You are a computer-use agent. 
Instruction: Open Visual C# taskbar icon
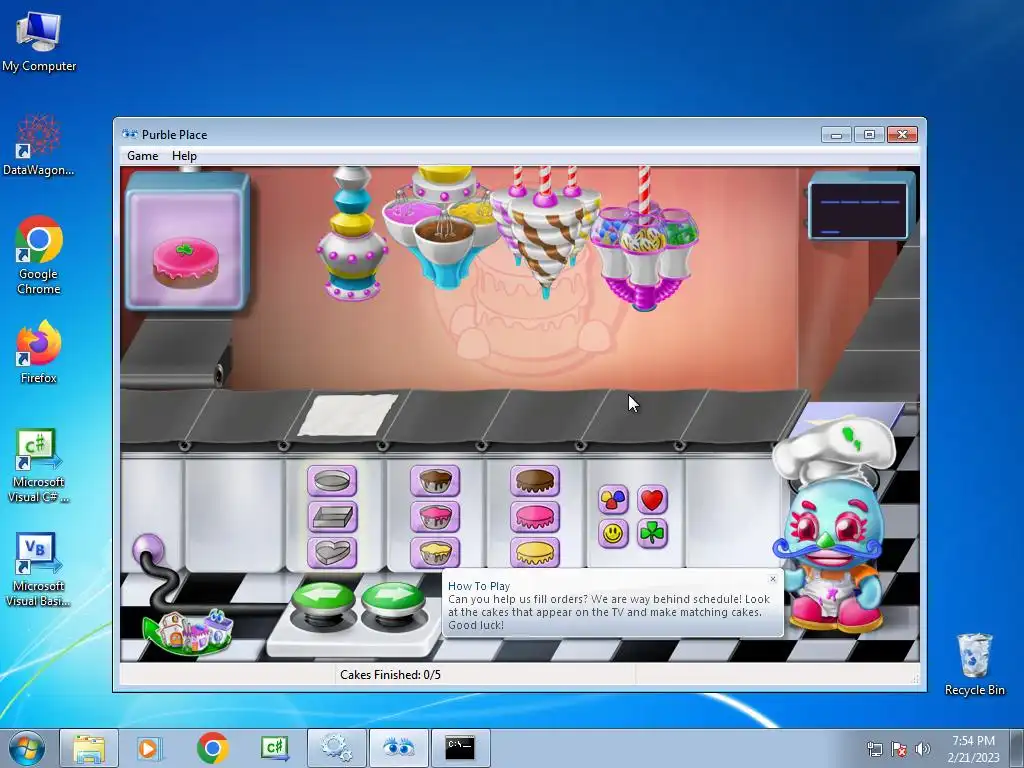click(x=274, y=748)
